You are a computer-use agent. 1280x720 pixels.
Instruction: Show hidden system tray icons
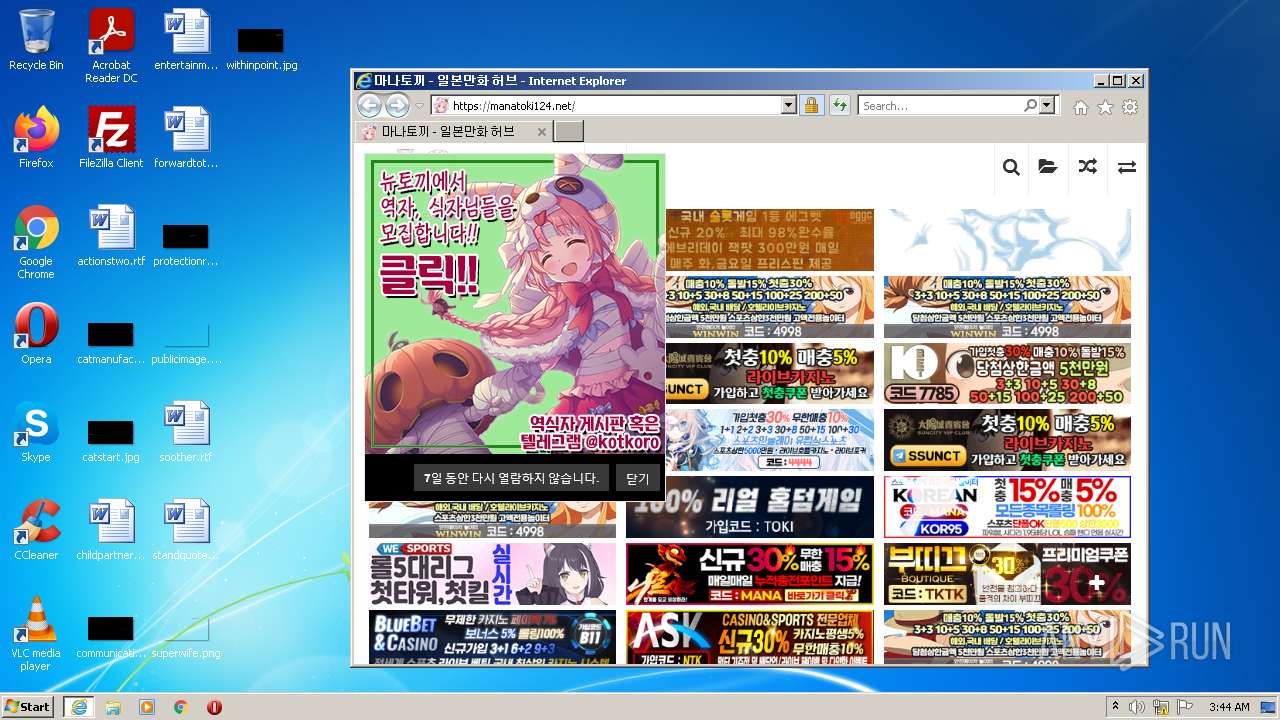(1115, 707)
